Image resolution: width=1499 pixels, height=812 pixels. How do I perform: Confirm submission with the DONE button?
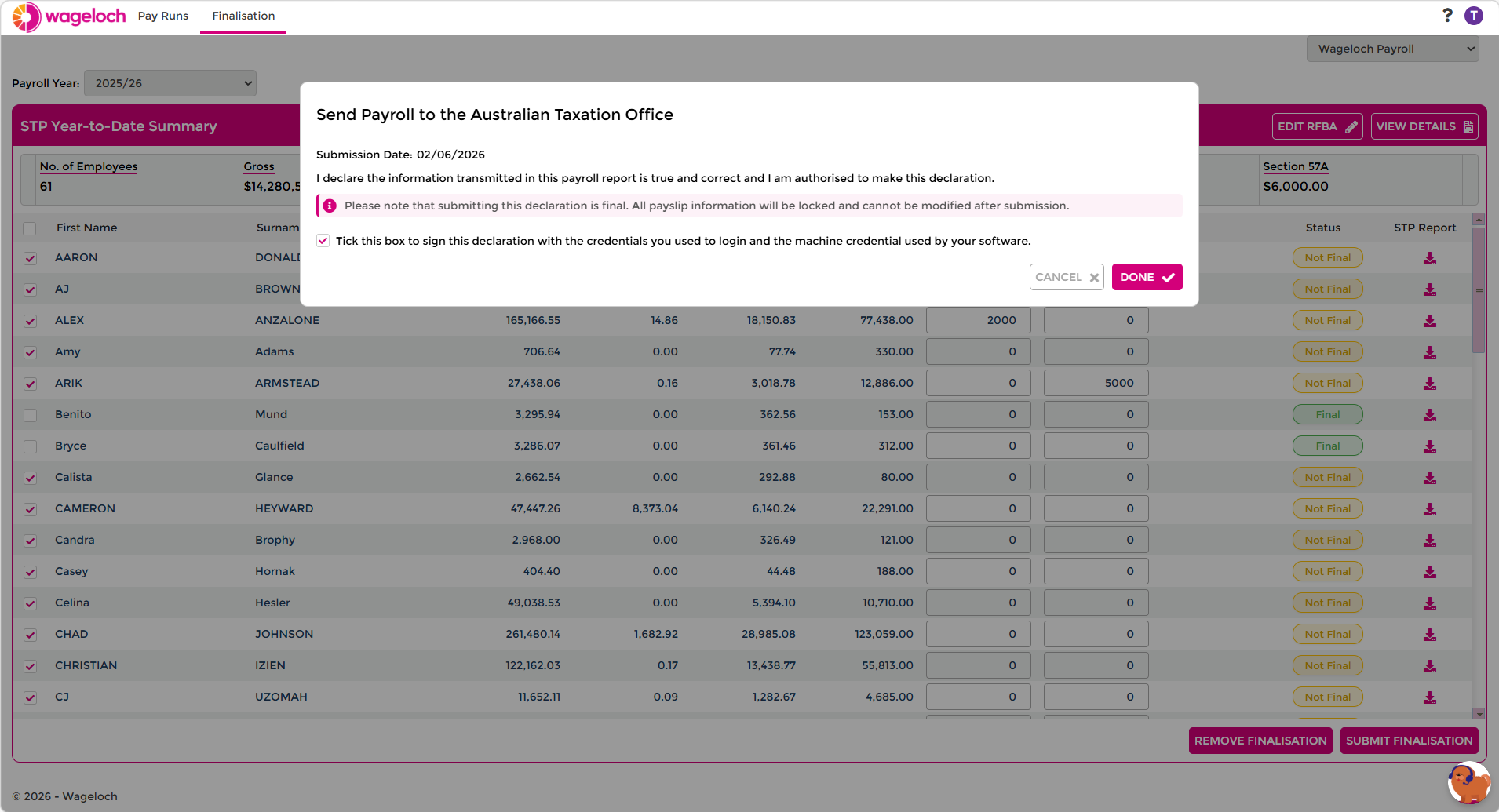tap(1147, 277)
